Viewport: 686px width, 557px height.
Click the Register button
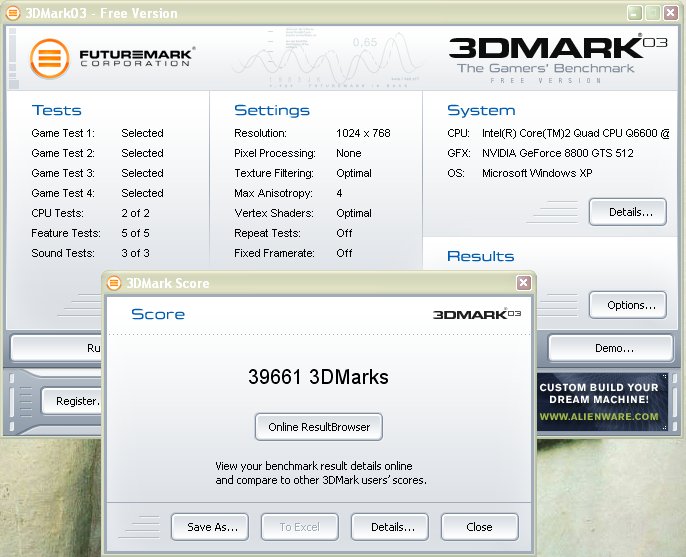(x=72, y=401)
